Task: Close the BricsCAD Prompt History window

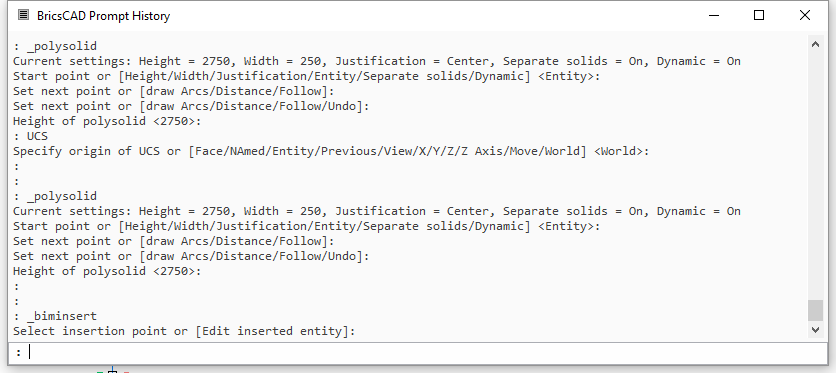Action: (x=805, y=15)
